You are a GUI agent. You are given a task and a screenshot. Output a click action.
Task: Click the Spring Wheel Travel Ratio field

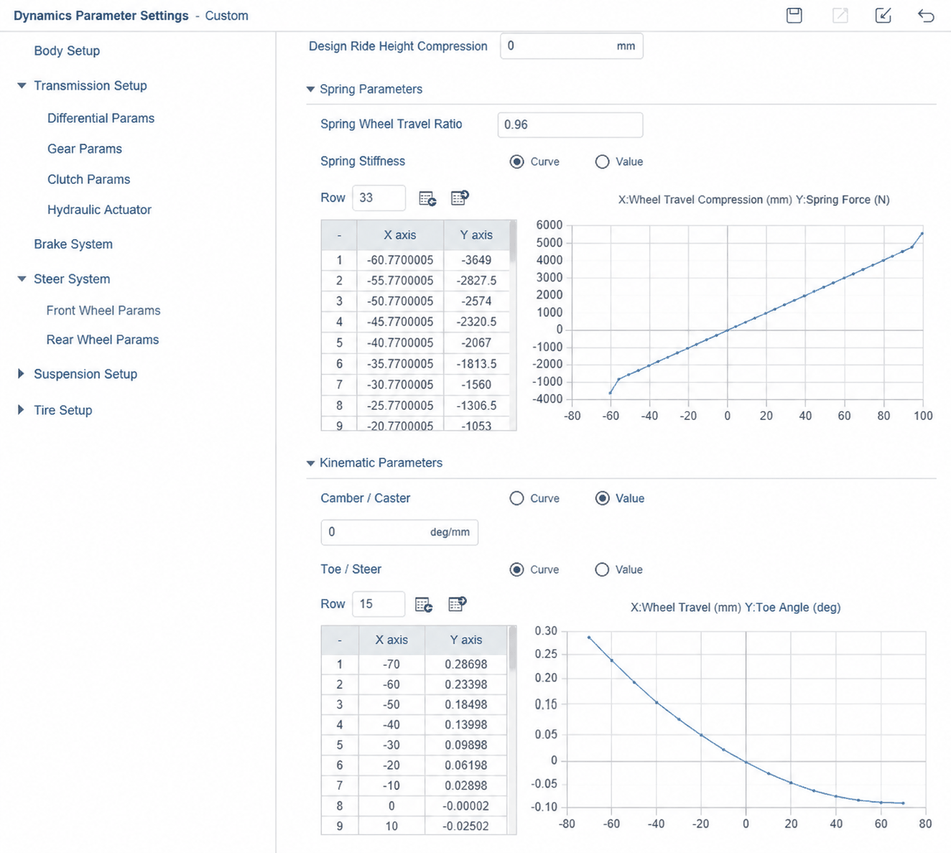click(570, 125)
